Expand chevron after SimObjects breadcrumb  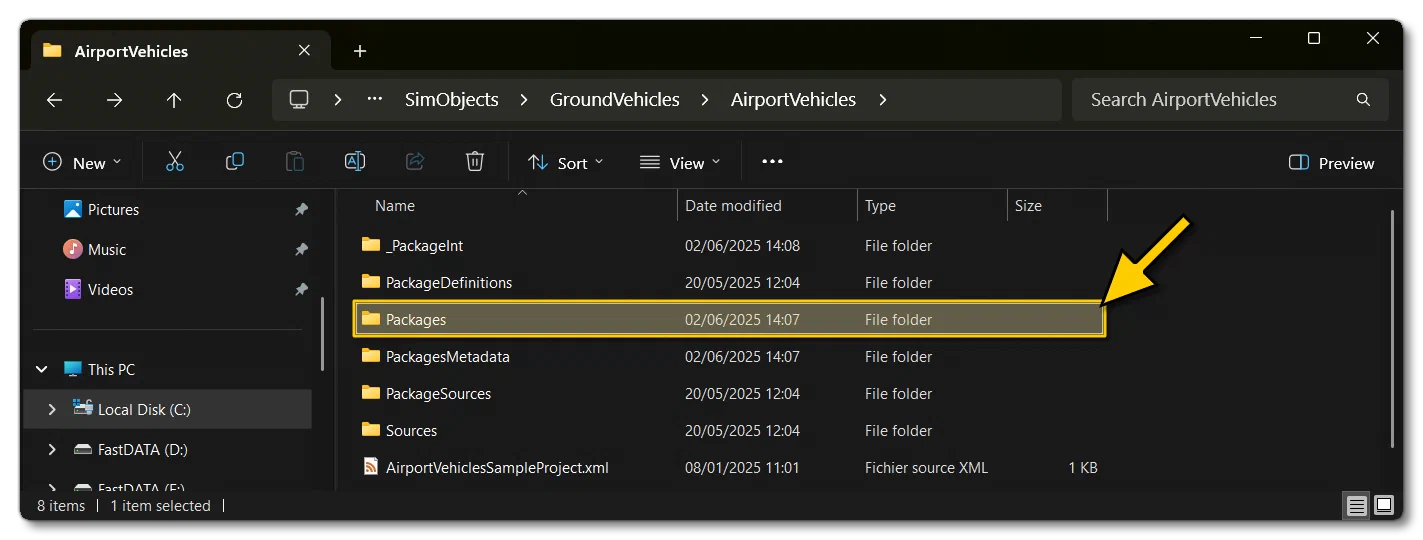click(524, 100)
